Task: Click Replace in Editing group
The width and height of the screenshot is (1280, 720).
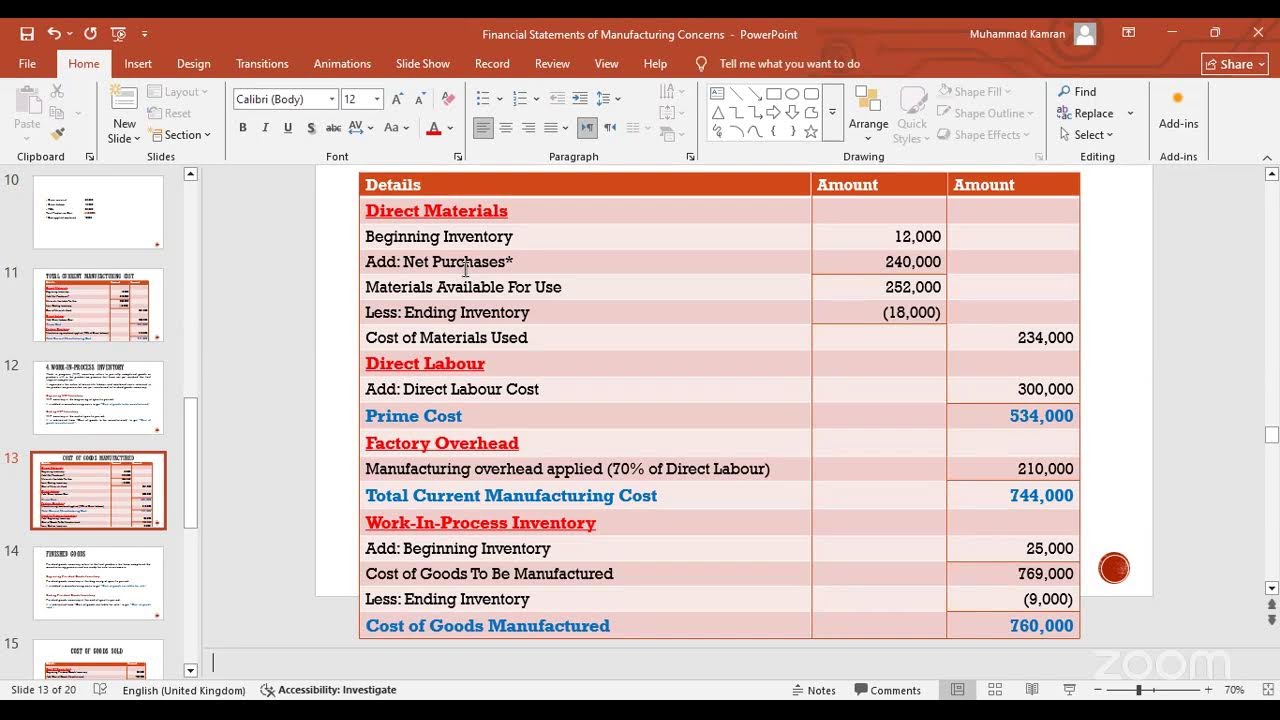Action: [1085, 113]
